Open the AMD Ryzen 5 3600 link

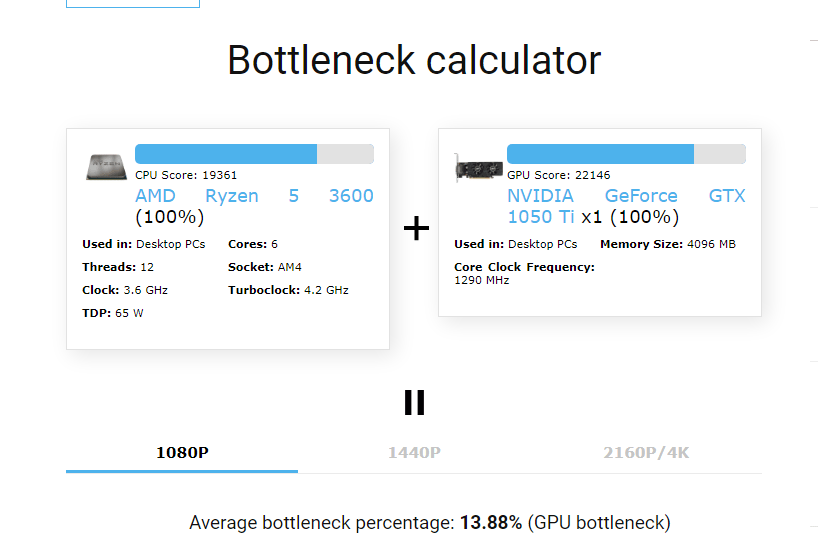pyautogui.click(x=254, y=196)
